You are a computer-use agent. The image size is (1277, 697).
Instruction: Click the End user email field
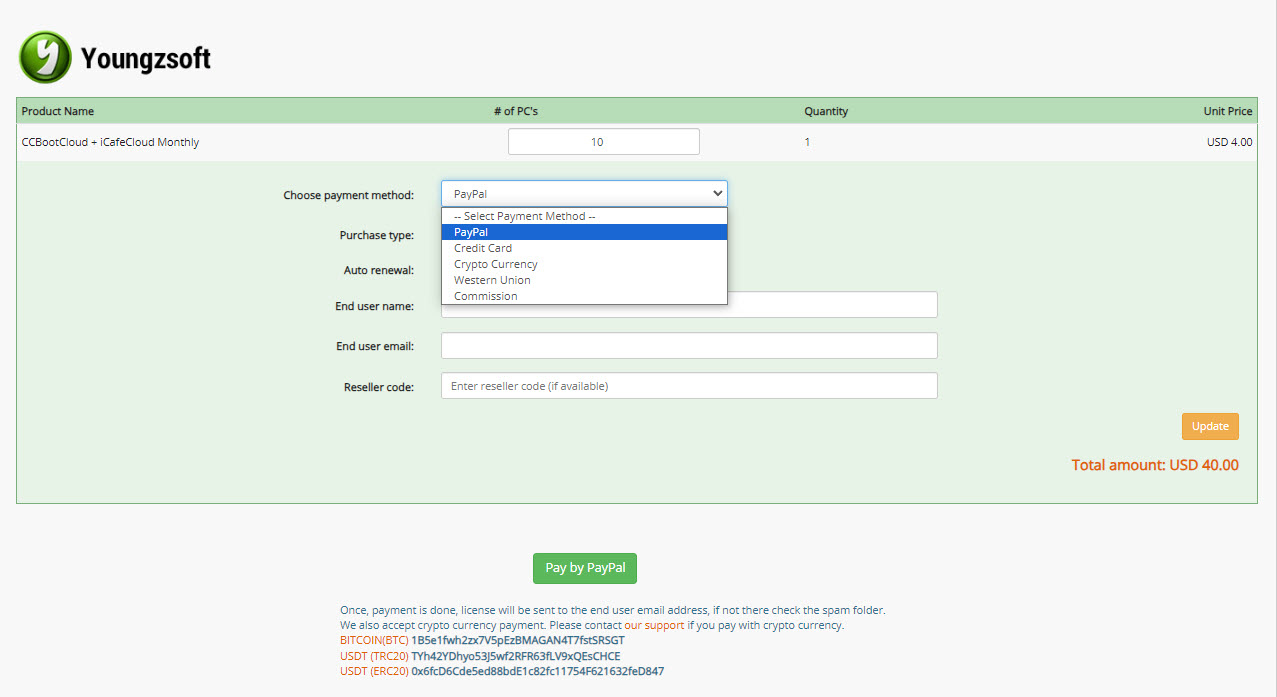tap(689, 344)
